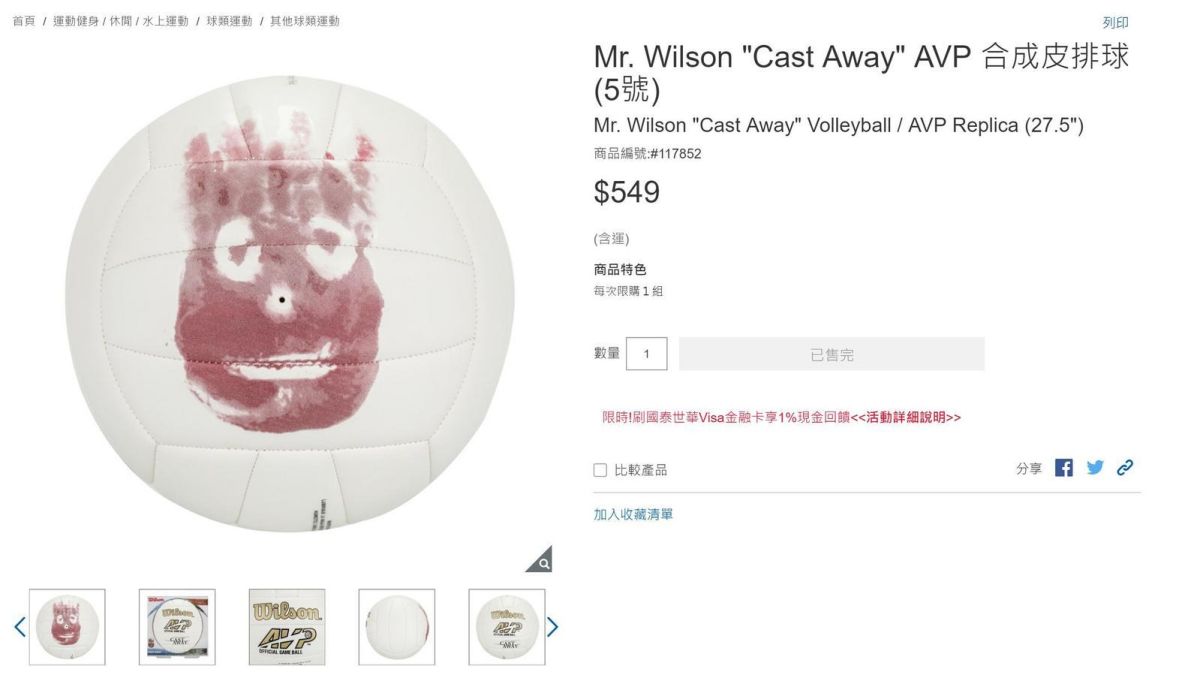Copy product link icon
Screen dimensions: 1200x681
coord(1125,468)
